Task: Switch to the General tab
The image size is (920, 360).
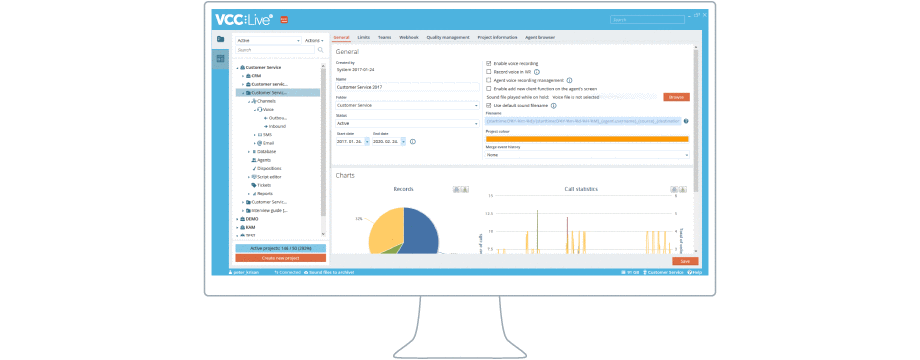Action: tap(341, 37)
